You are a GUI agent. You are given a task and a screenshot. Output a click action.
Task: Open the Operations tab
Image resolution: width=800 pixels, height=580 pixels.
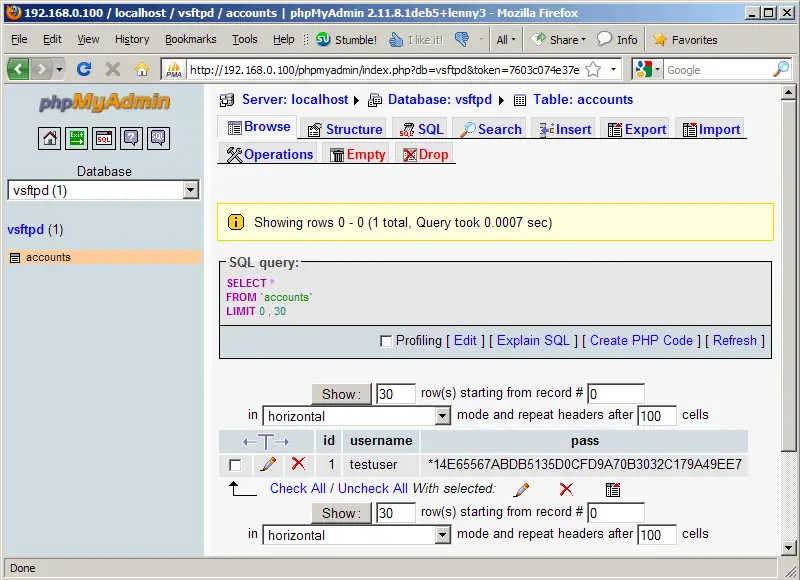269,155
